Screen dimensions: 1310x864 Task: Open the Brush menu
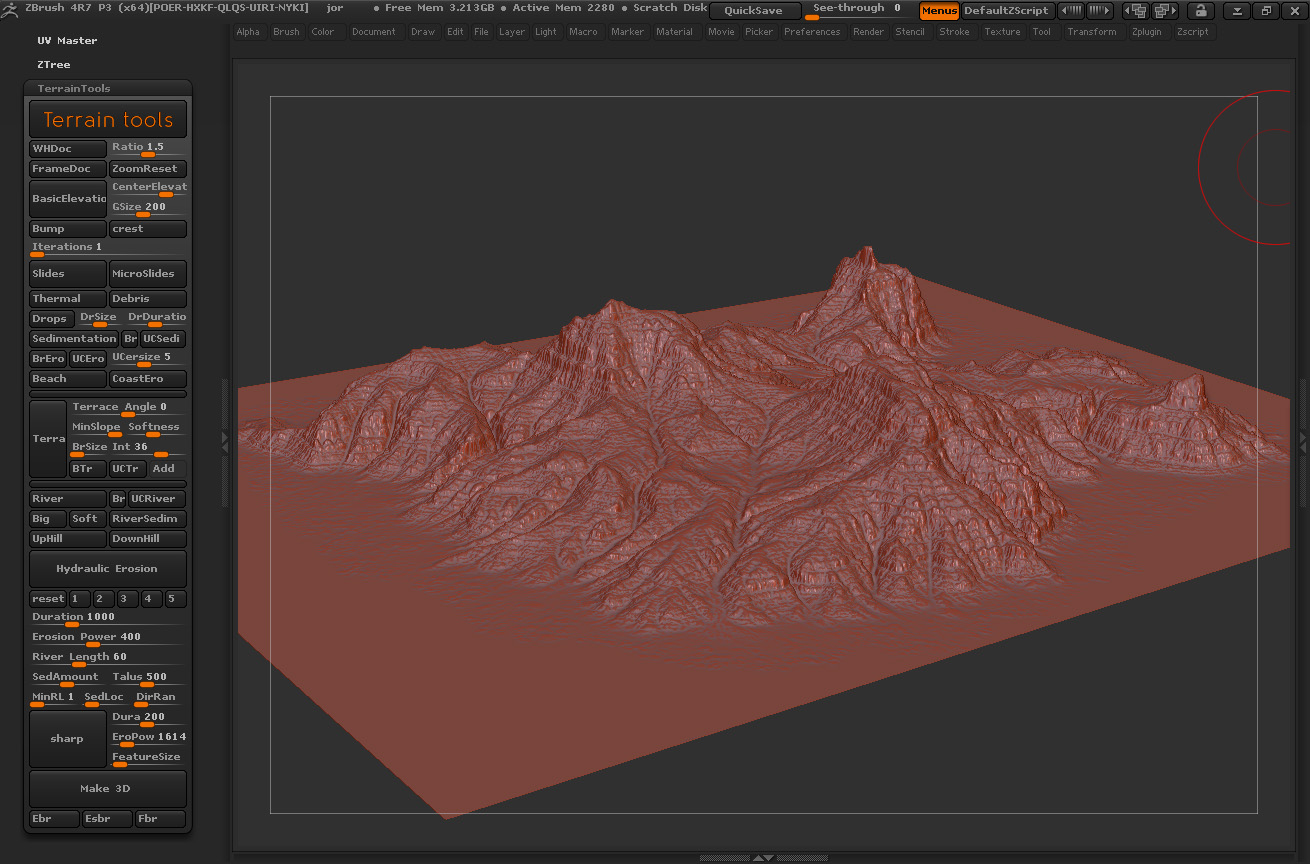[x=287, y=32]
